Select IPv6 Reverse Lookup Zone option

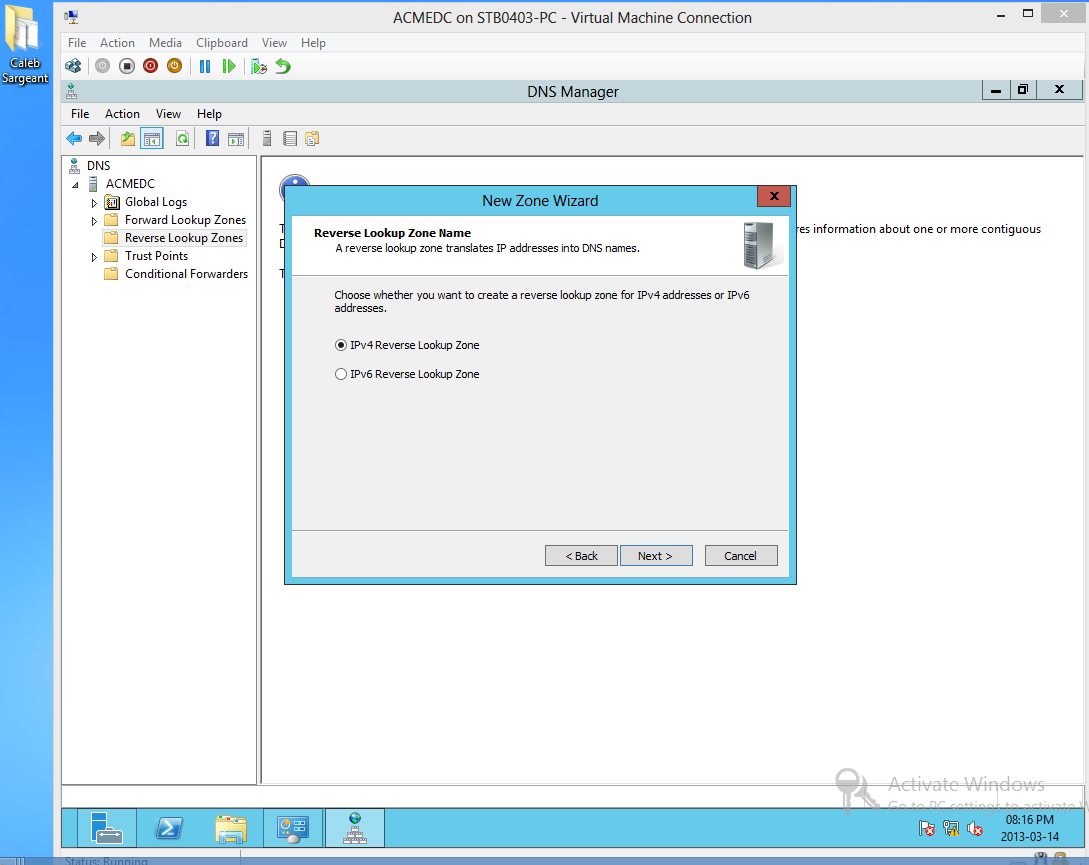point(408,374)
